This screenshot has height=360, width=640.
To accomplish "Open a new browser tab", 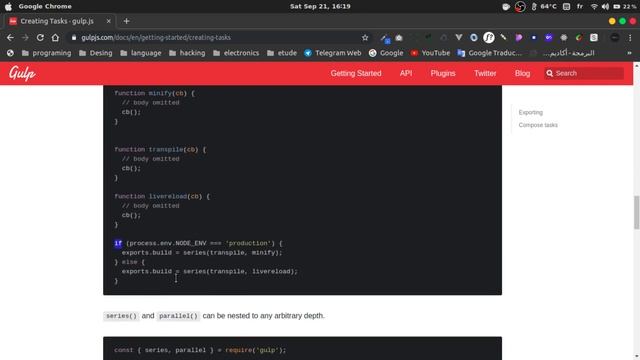I will tap(126, 21).
